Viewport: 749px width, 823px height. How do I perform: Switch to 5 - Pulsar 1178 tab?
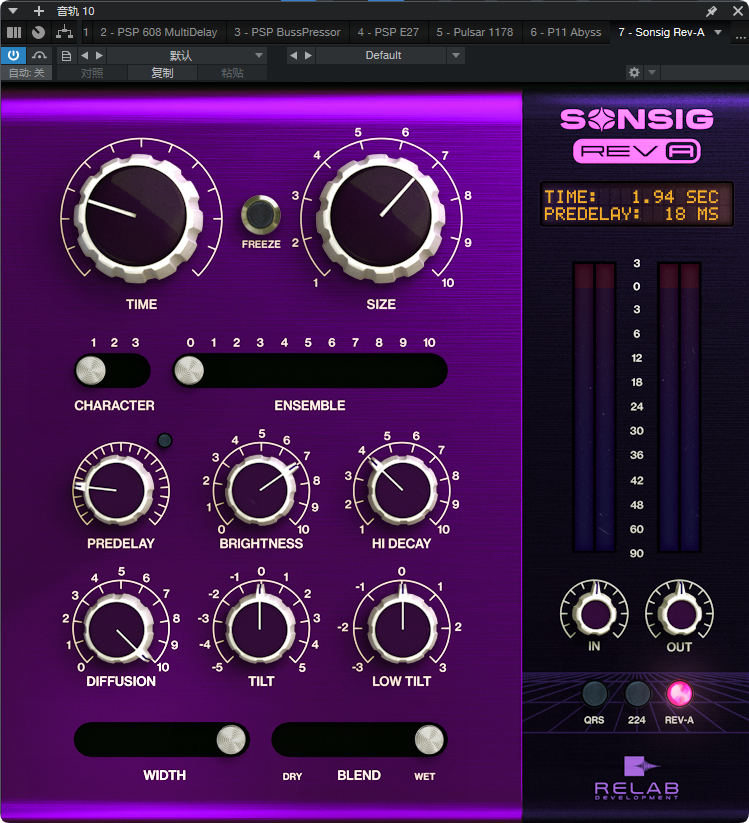click(474, 33)
